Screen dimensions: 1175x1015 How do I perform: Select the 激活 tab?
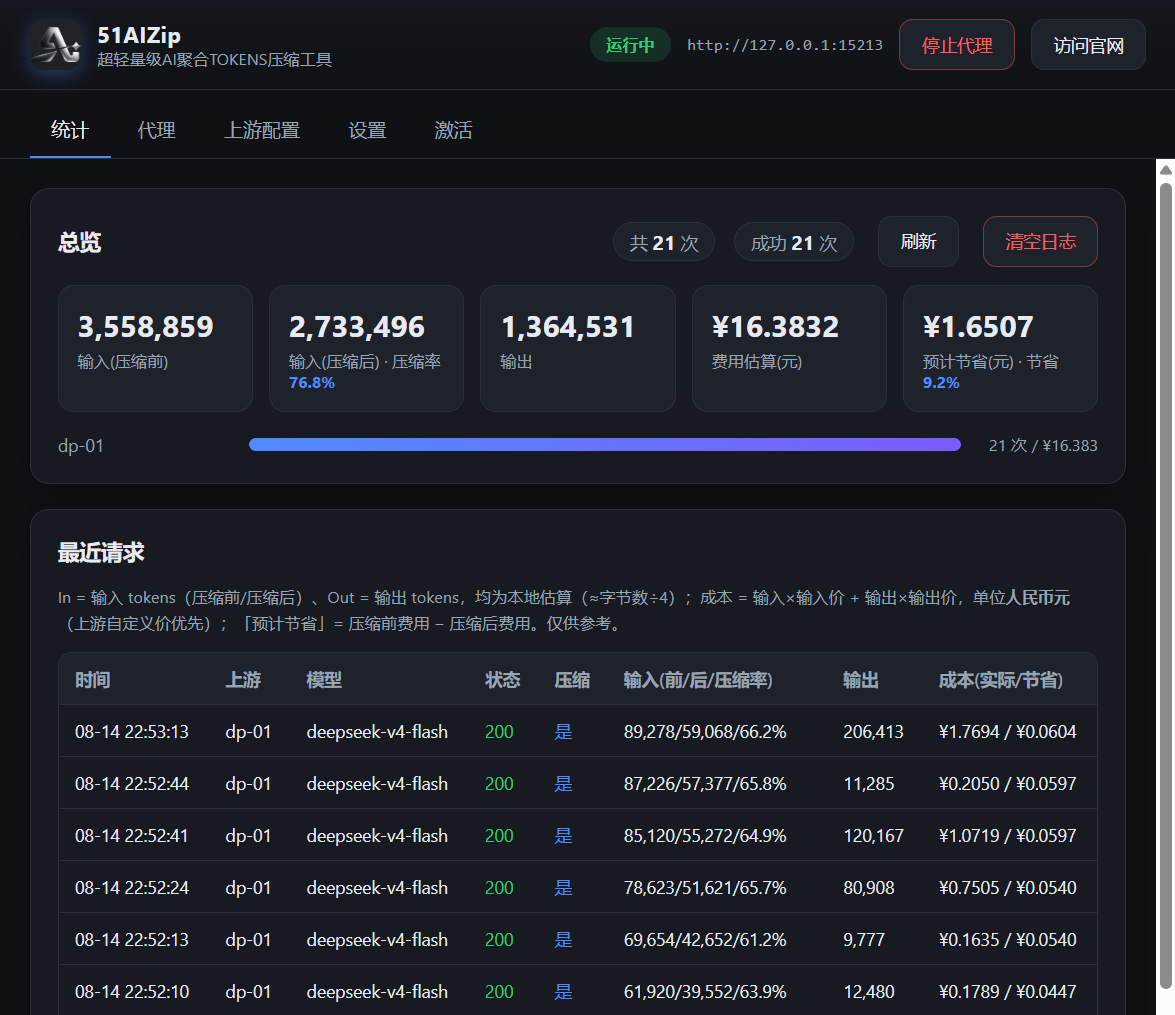[453, 130]
